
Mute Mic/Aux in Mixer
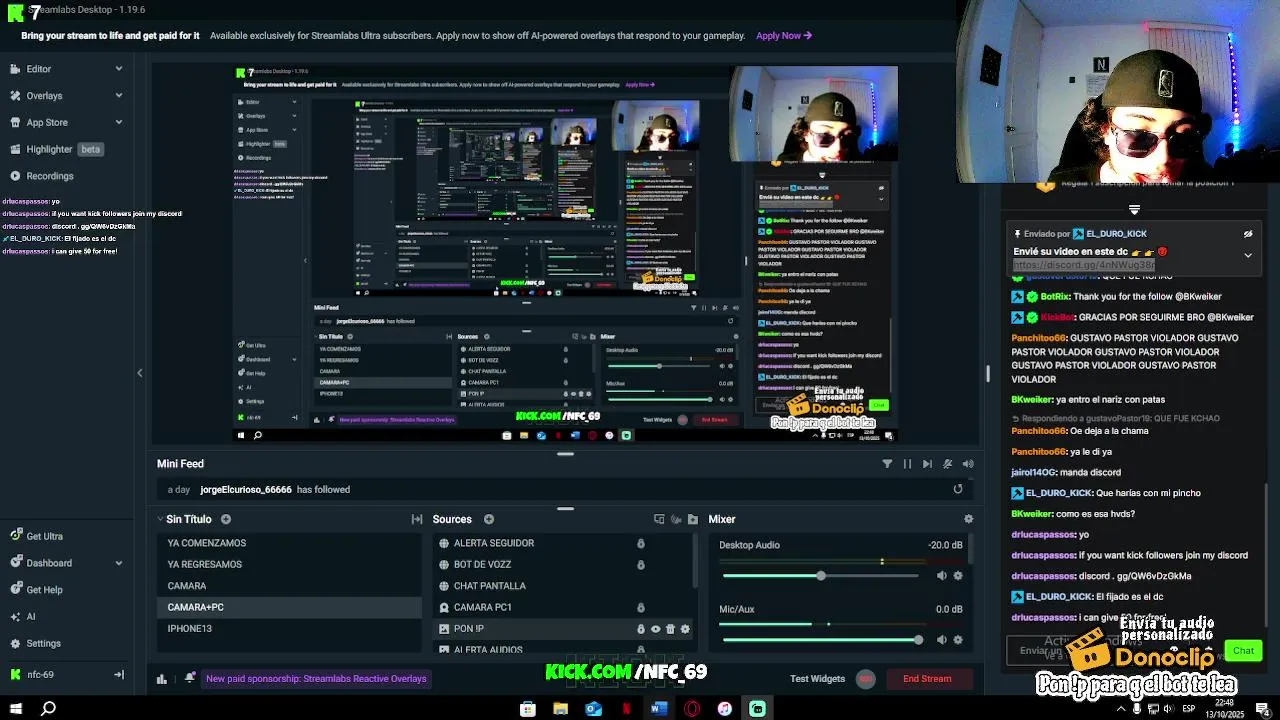(942, 639)
